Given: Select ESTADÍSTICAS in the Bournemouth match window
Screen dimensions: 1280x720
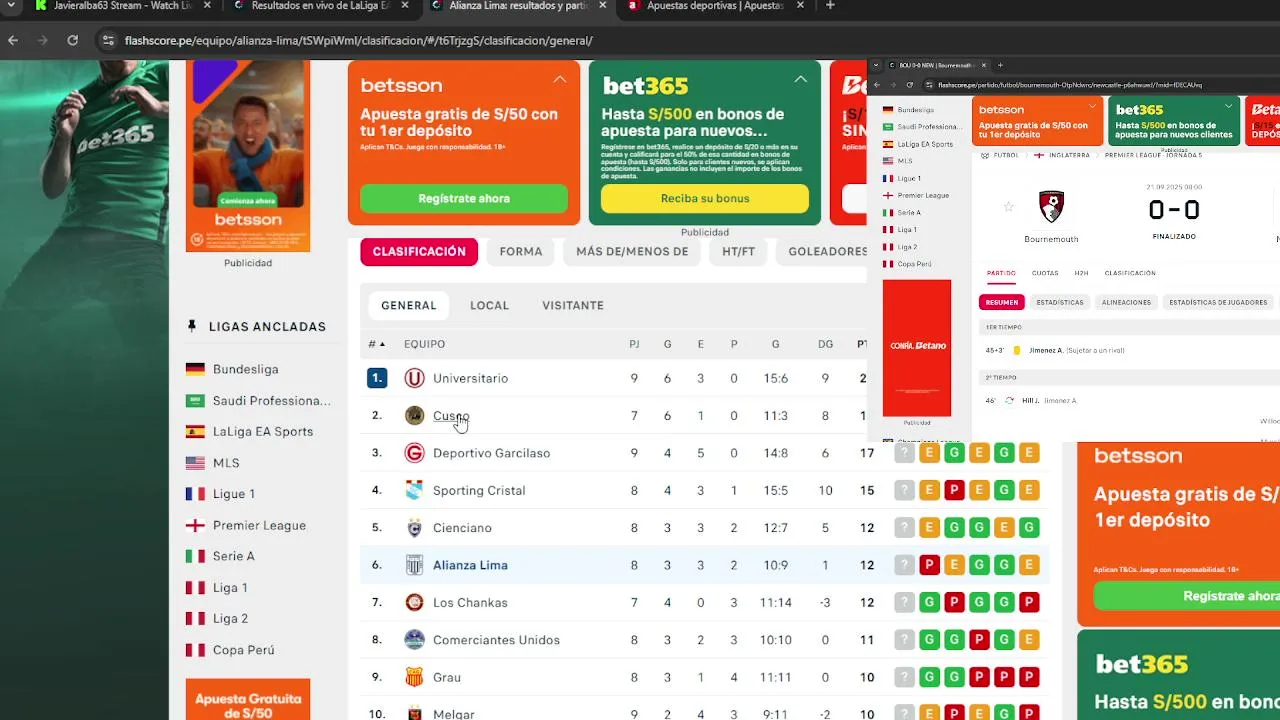Looking at the screenshot, I should pos(1060,302).
